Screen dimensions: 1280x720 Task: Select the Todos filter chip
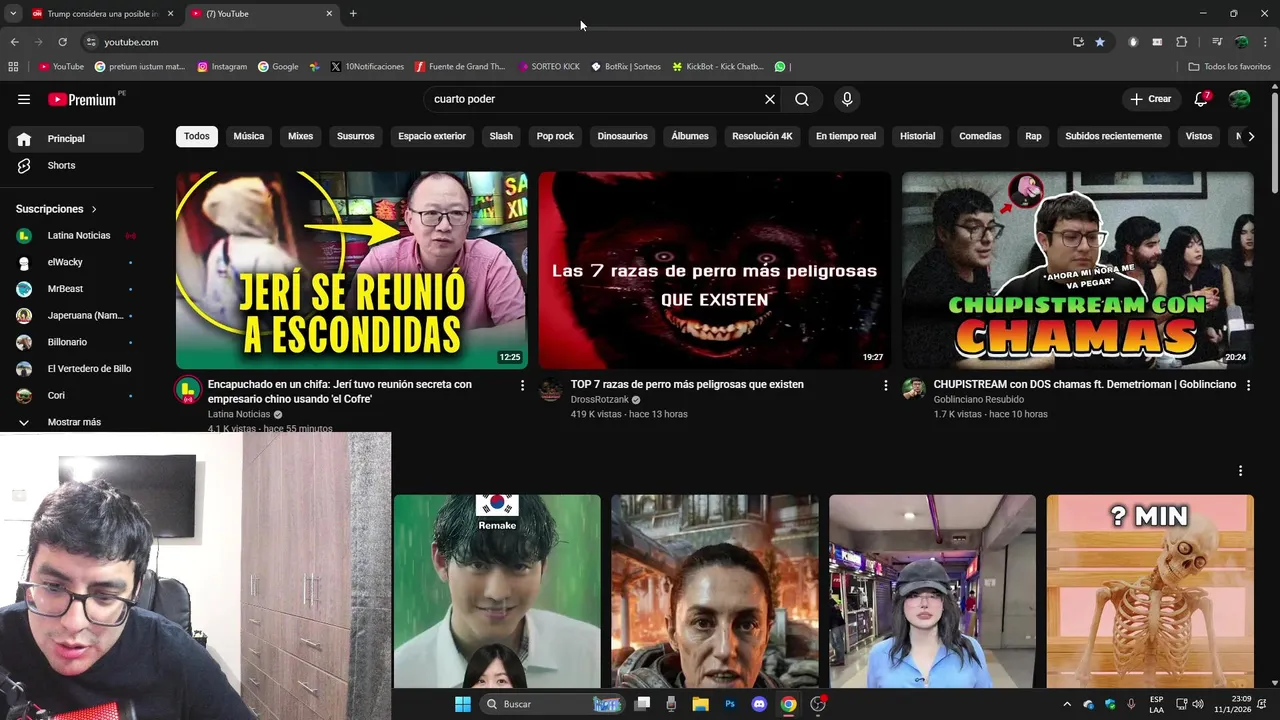coord(197,136)
